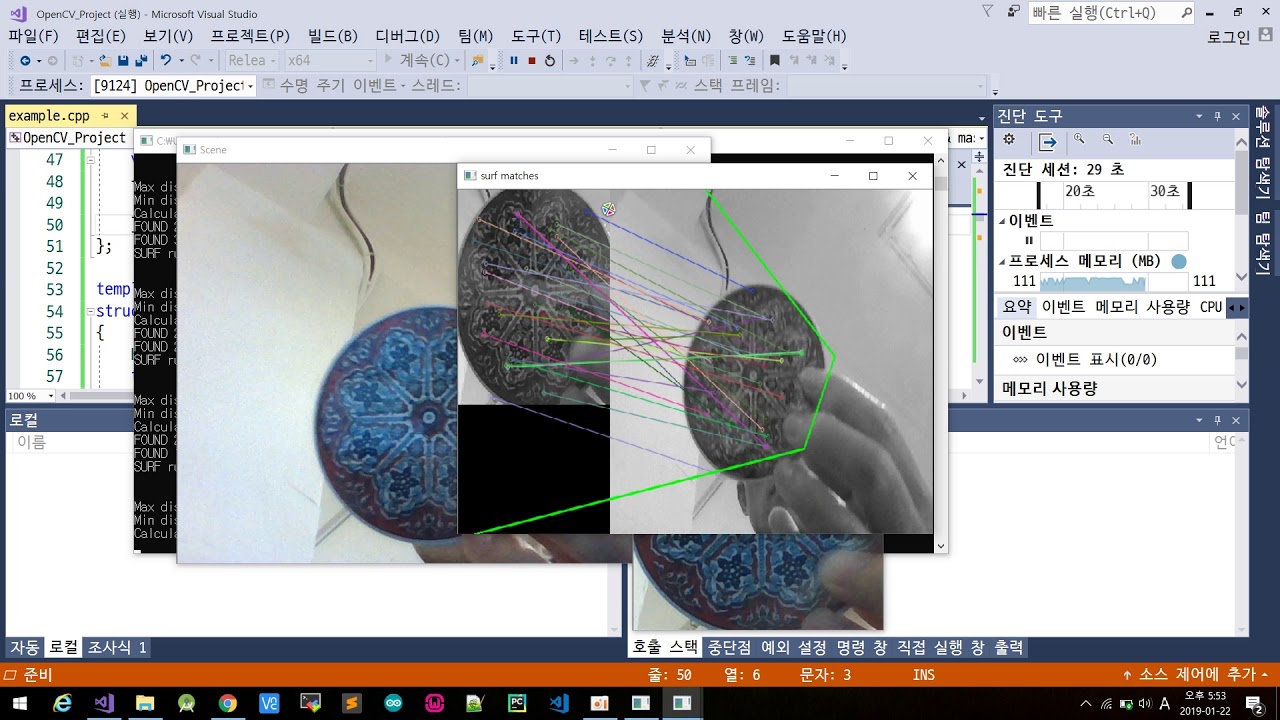
Task: Open the 빌드(B) menu
Action: [x=333, y=36]
